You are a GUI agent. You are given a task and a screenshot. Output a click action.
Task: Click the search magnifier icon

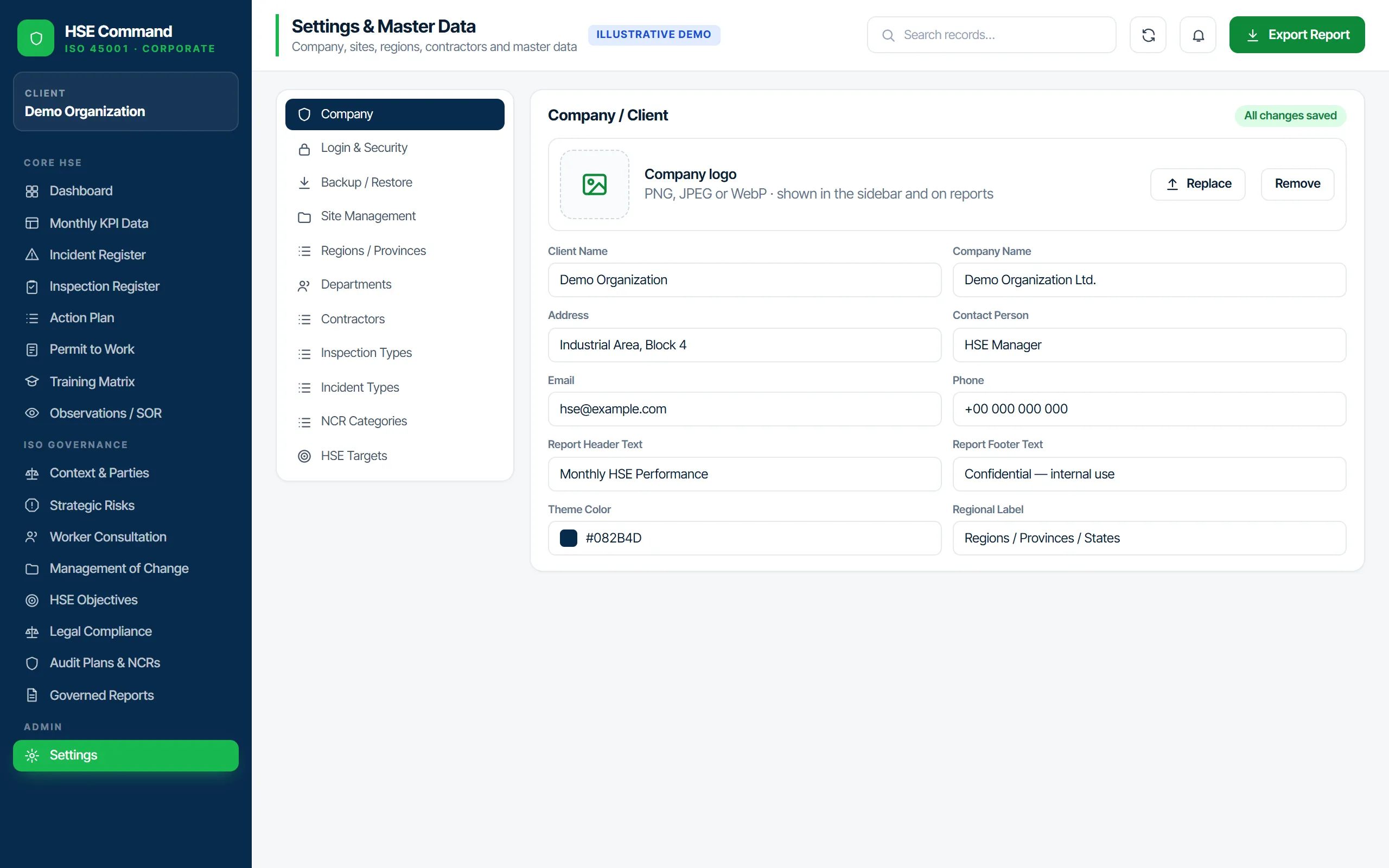888,35
